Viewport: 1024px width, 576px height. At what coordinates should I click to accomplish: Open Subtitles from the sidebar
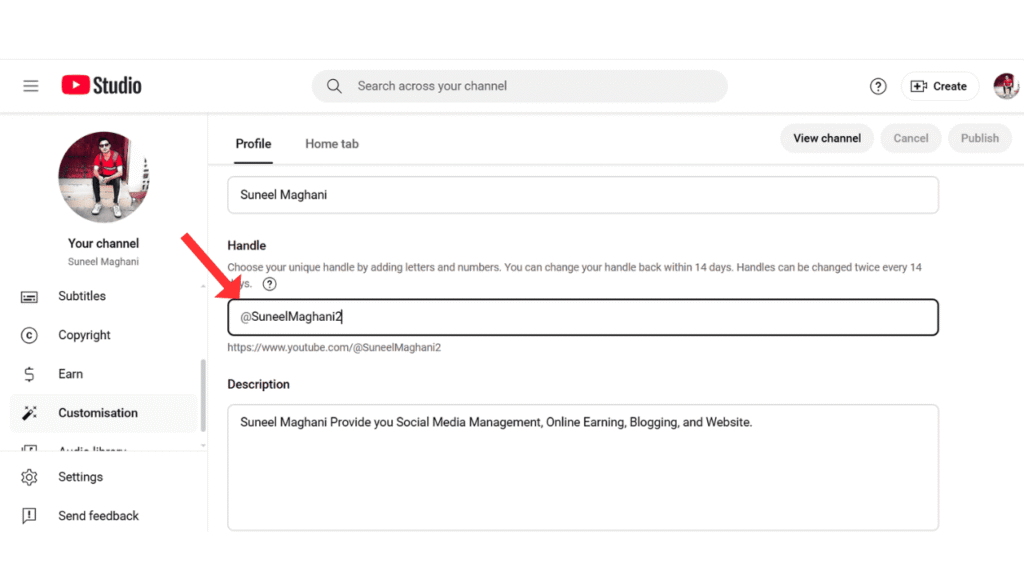pyautogui.click(x=81, y=296)
